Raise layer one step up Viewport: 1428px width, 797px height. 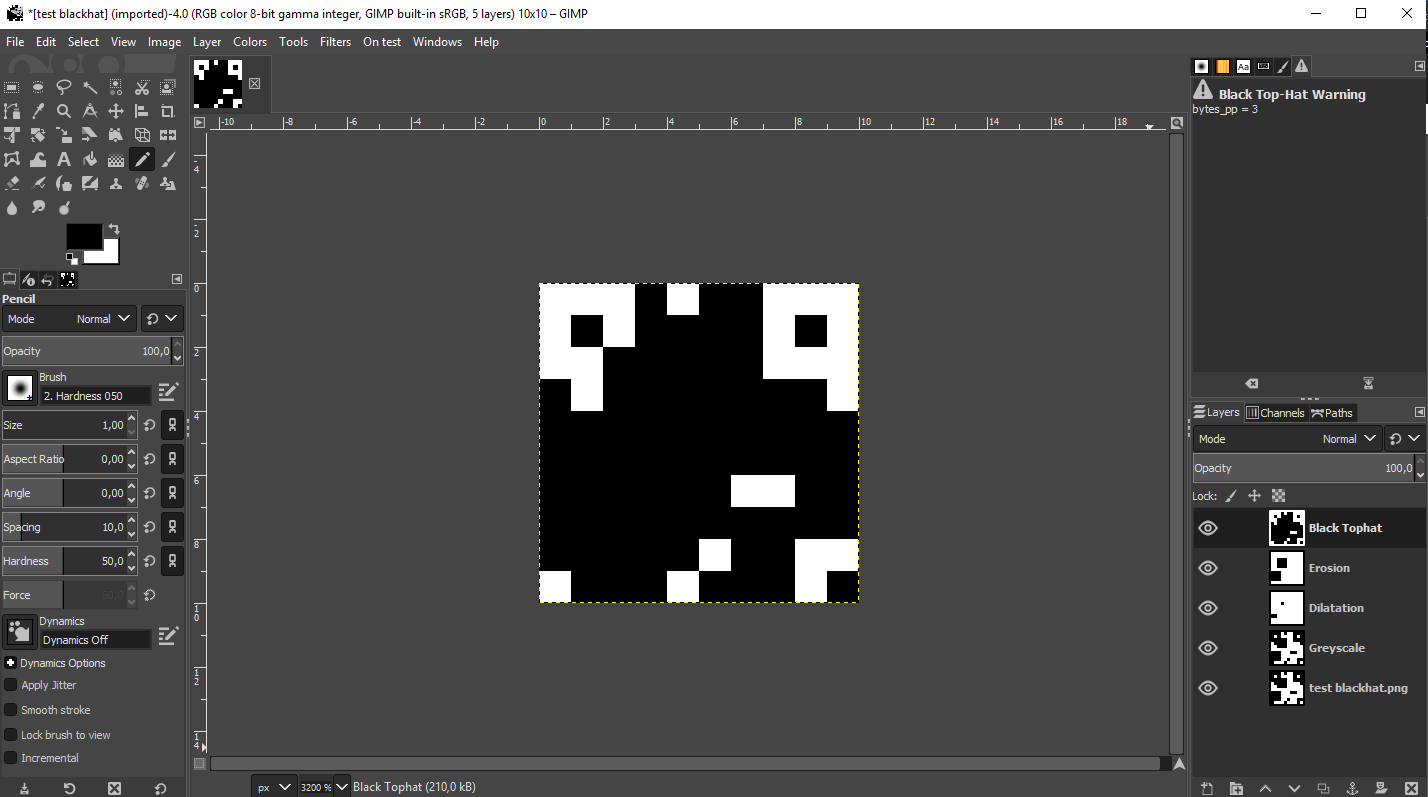[x=1265, y=788]
